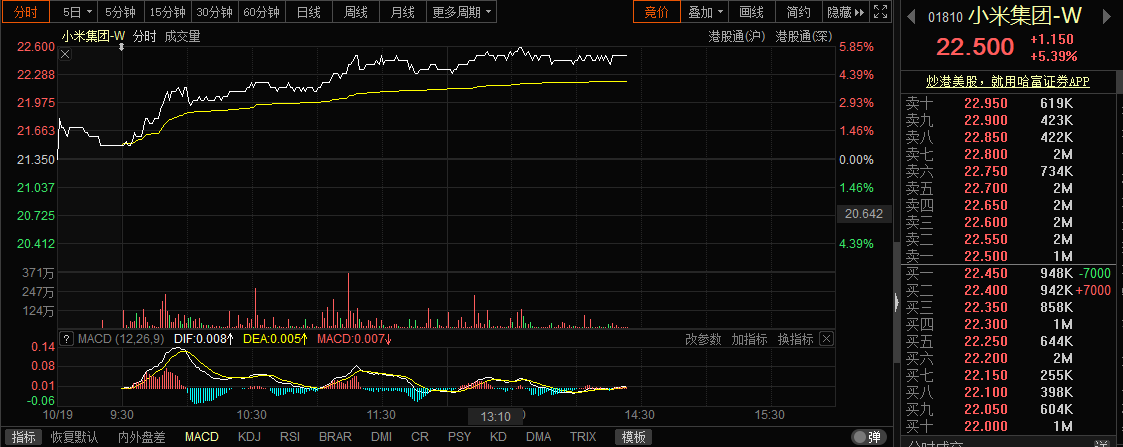Select the DMI indicator
This screenshot has width=1123, height=447.
click(382, 437)
